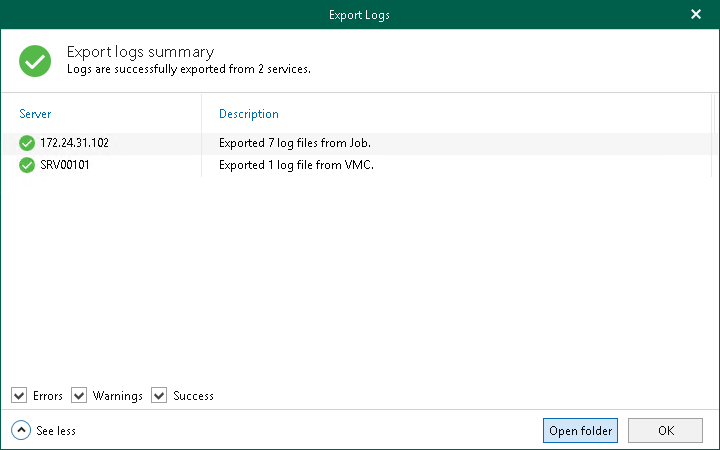Click the See less link text

click(x=56, y=431)
